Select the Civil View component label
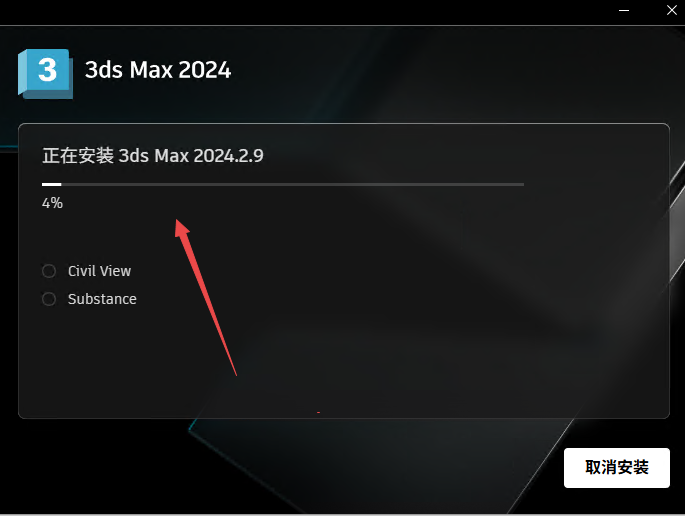The height and width of the screenshot is (516, 685). pos(100,271)
